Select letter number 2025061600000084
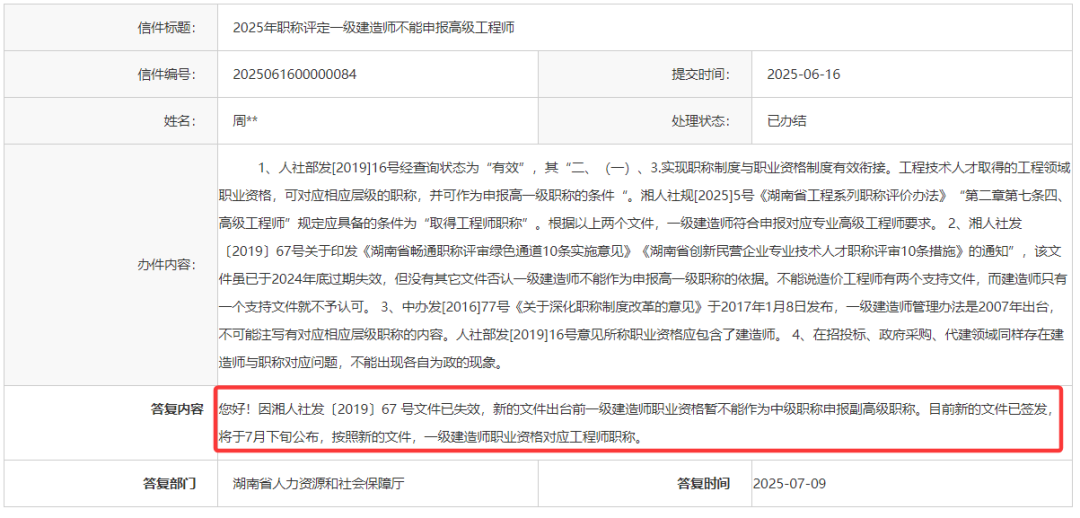 point(294,74)
